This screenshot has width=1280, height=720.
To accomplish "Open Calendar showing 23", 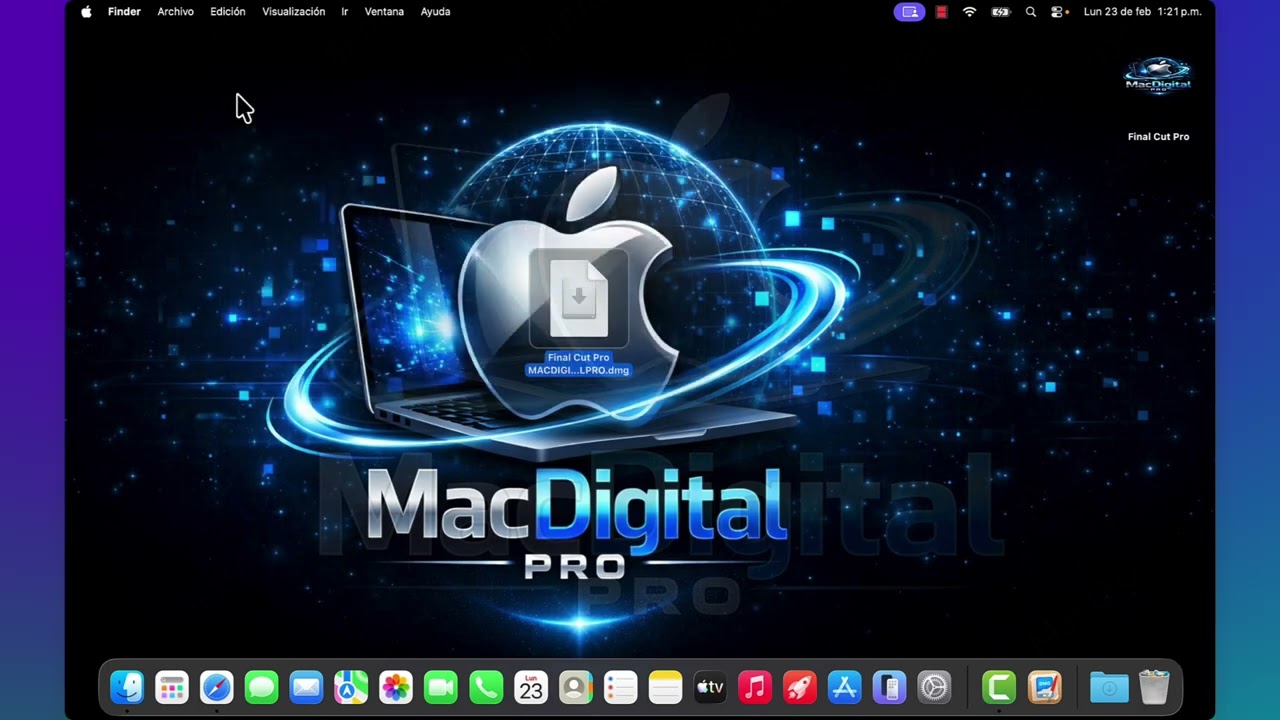I will coord(531,687).
